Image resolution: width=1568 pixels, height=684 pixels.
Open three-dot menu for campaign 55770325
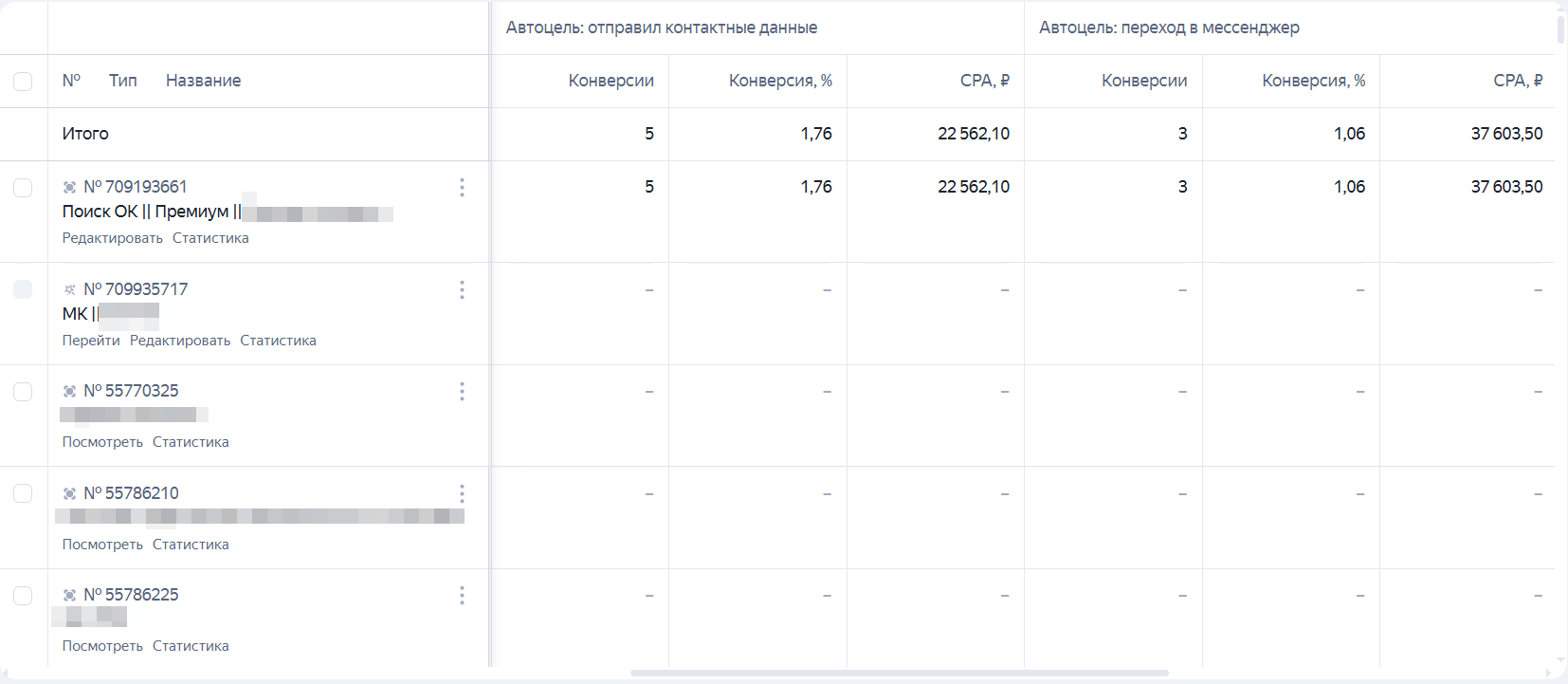click(x=462, y=391)
